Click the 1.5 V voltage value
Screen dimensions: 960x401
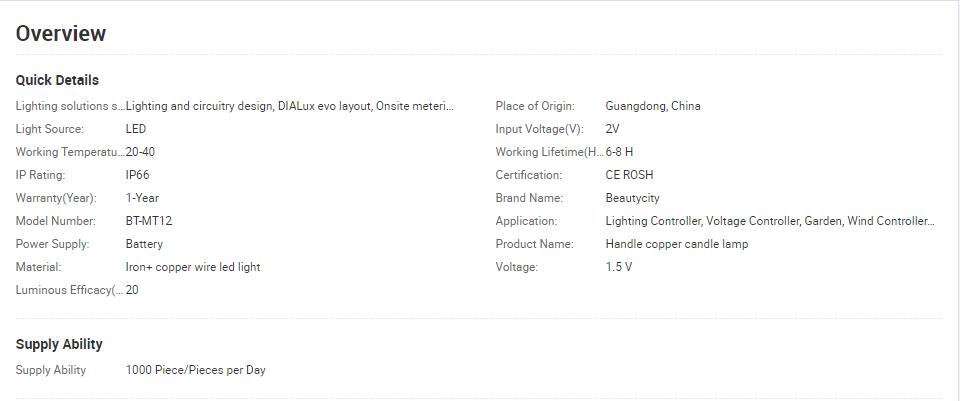618,267
